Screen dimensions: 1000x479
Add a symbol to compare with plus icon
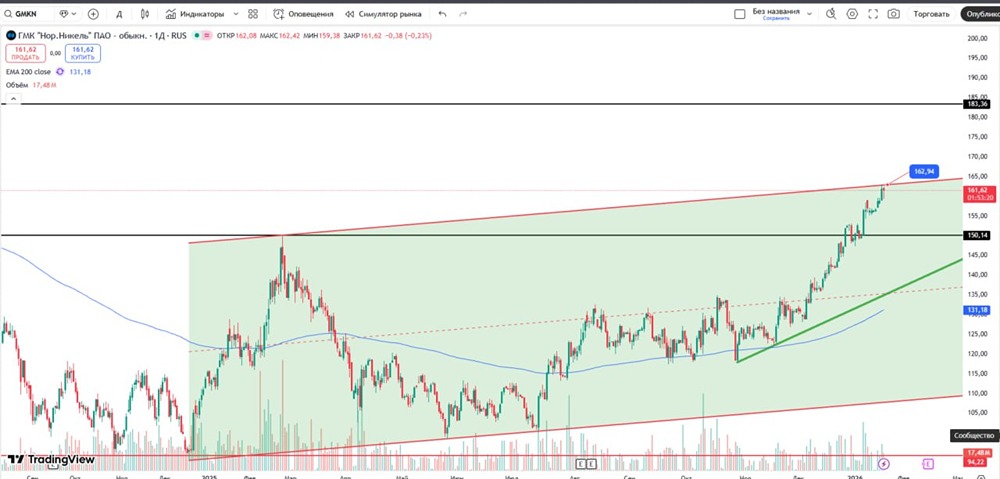(x=93, y=13)
